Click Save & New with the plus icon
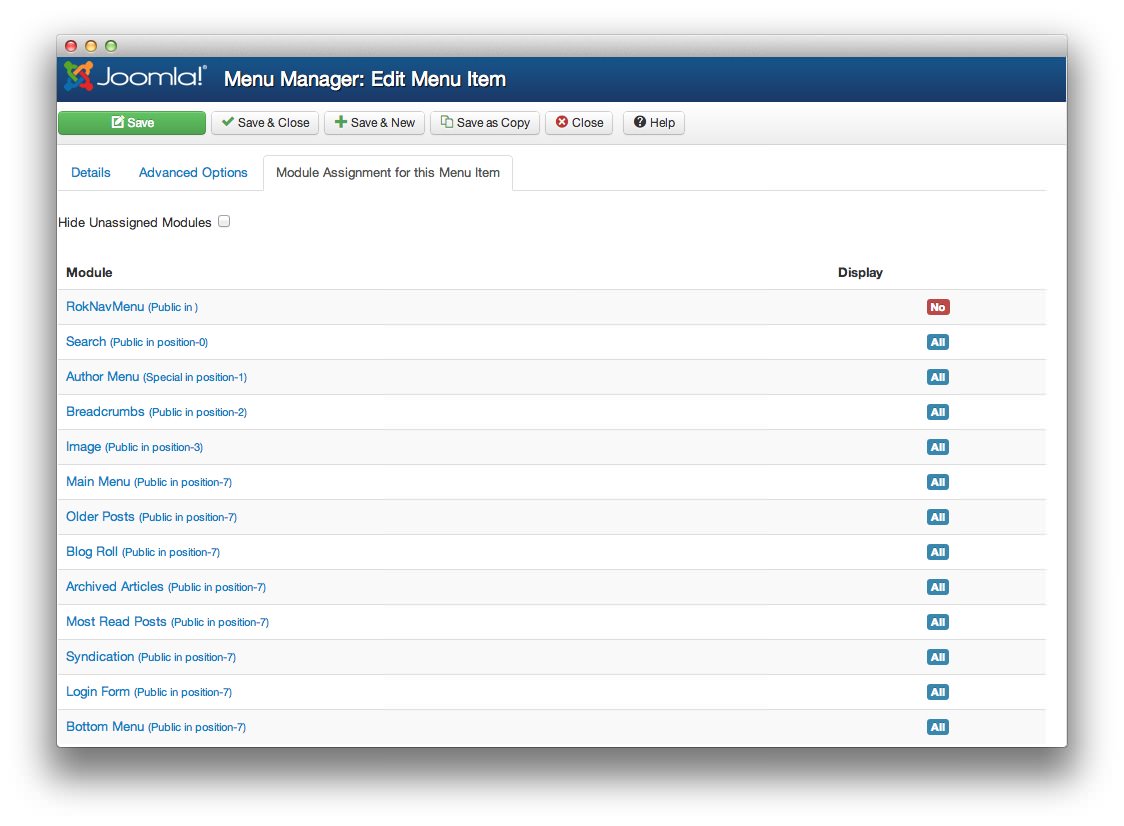1124x826 pixels. click(374, 122)
